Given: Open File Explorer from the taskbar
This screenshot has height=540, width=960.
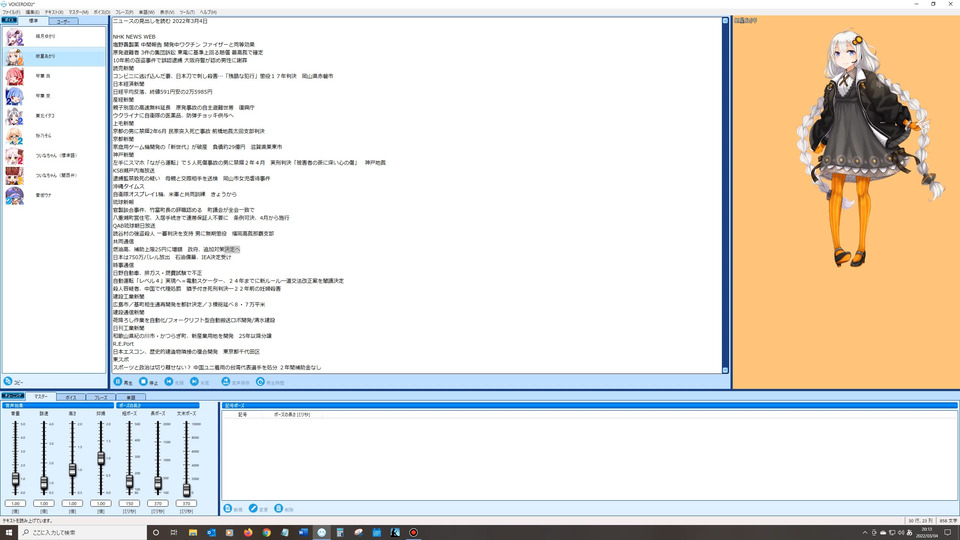Looking at the screenshot, I should tap(193, 532).
